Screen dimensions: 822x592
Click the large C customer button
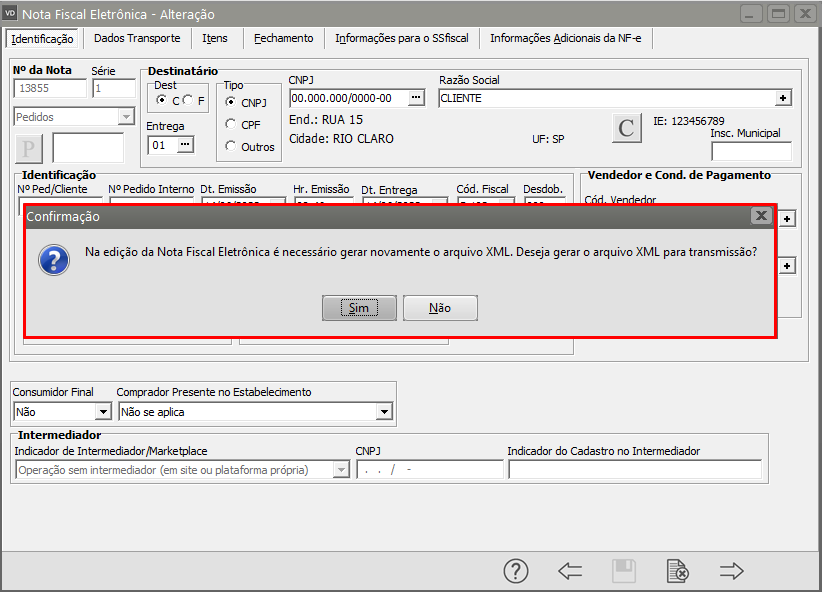pyautogui.click(x=626, y=128)
